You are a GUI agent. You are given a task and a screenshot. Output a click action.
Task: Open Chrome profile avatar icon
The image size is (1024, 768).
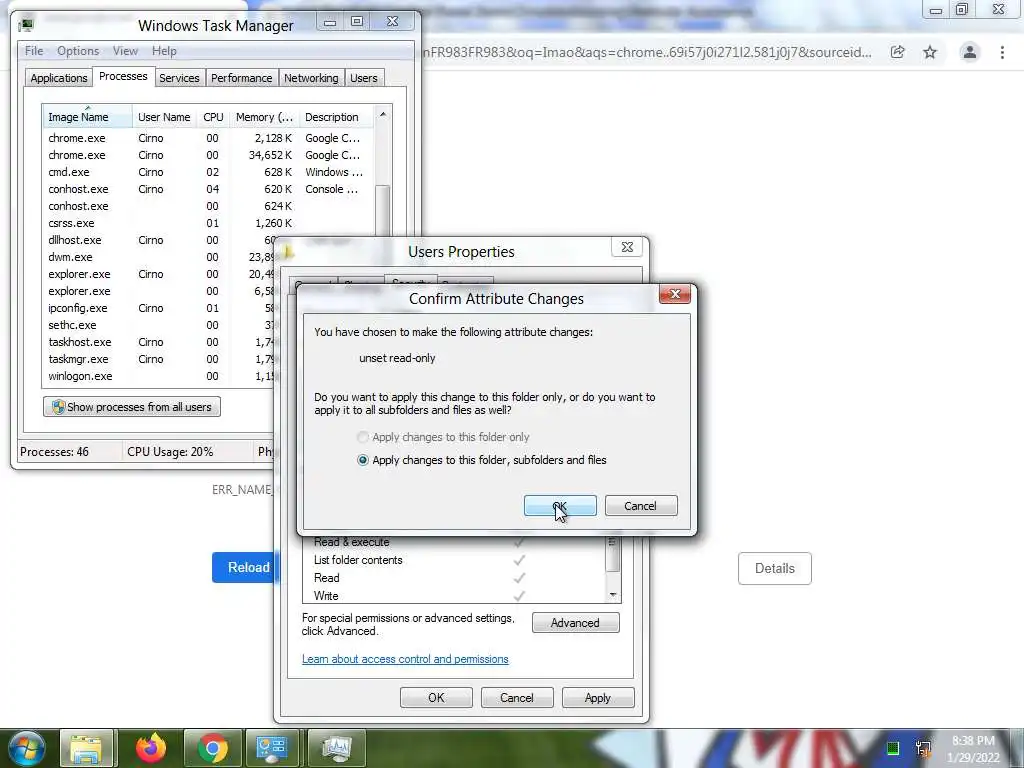pos(970,52)
